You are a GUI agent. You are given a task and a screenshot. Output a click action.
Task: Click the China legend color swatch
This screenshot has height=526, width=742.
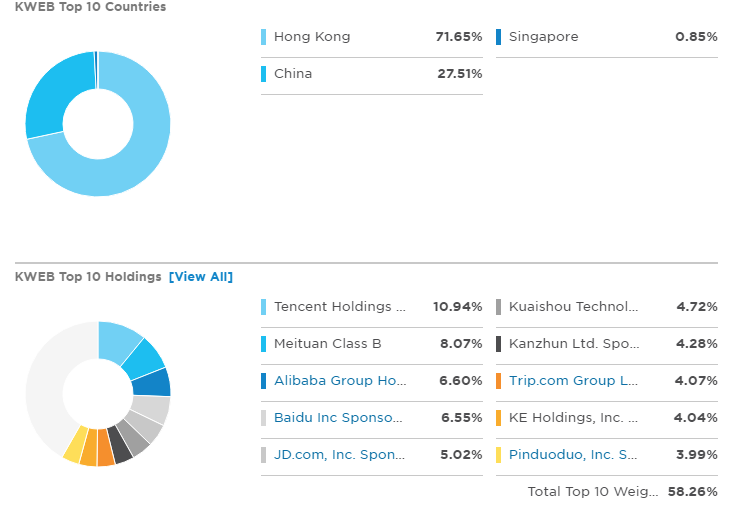tap(264, 74)
